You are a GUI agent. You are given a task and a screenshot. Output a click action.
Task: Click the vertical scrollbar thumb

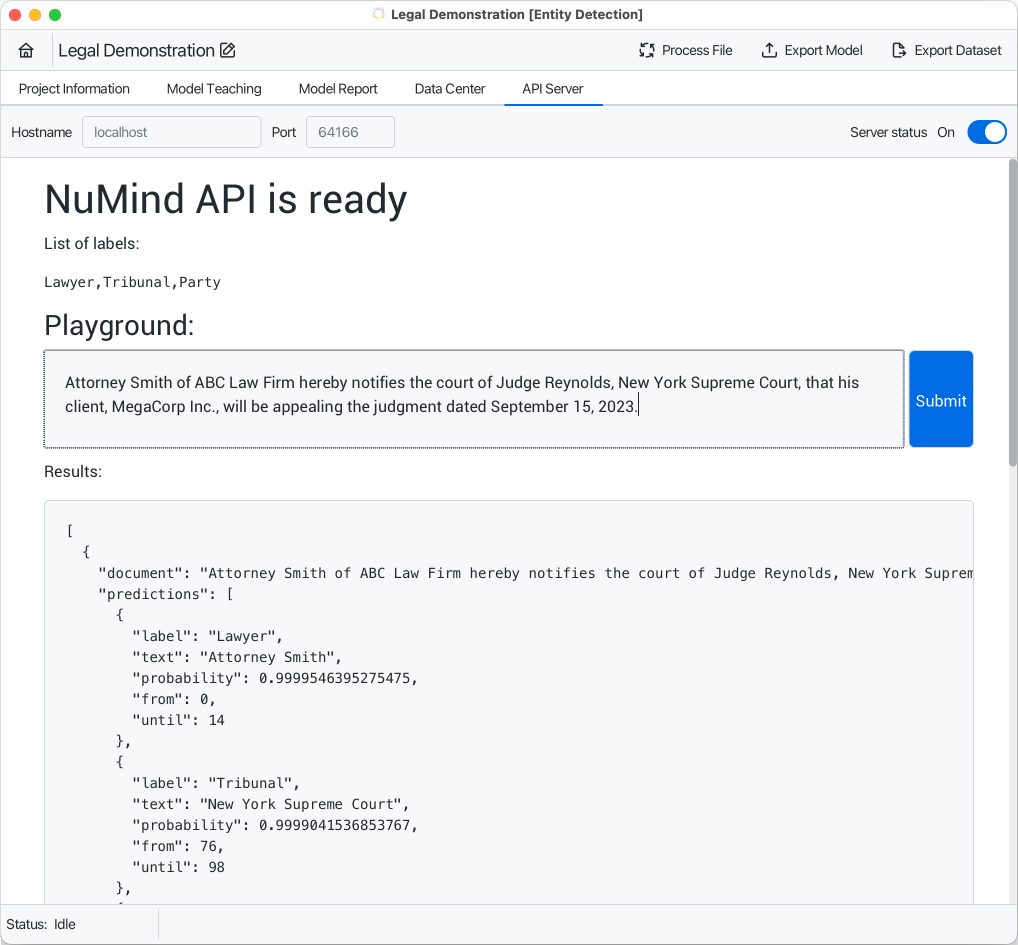(1012, 312)
